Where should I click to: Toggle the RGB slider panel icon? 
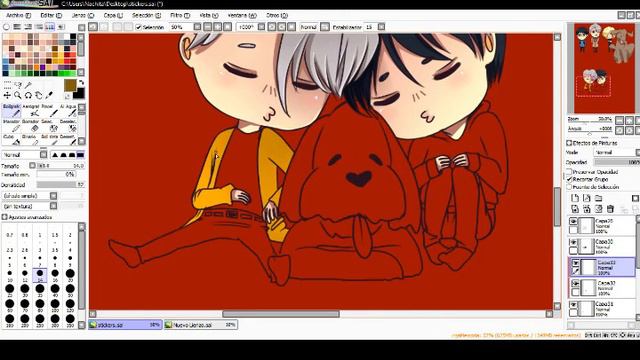[17, 27]
